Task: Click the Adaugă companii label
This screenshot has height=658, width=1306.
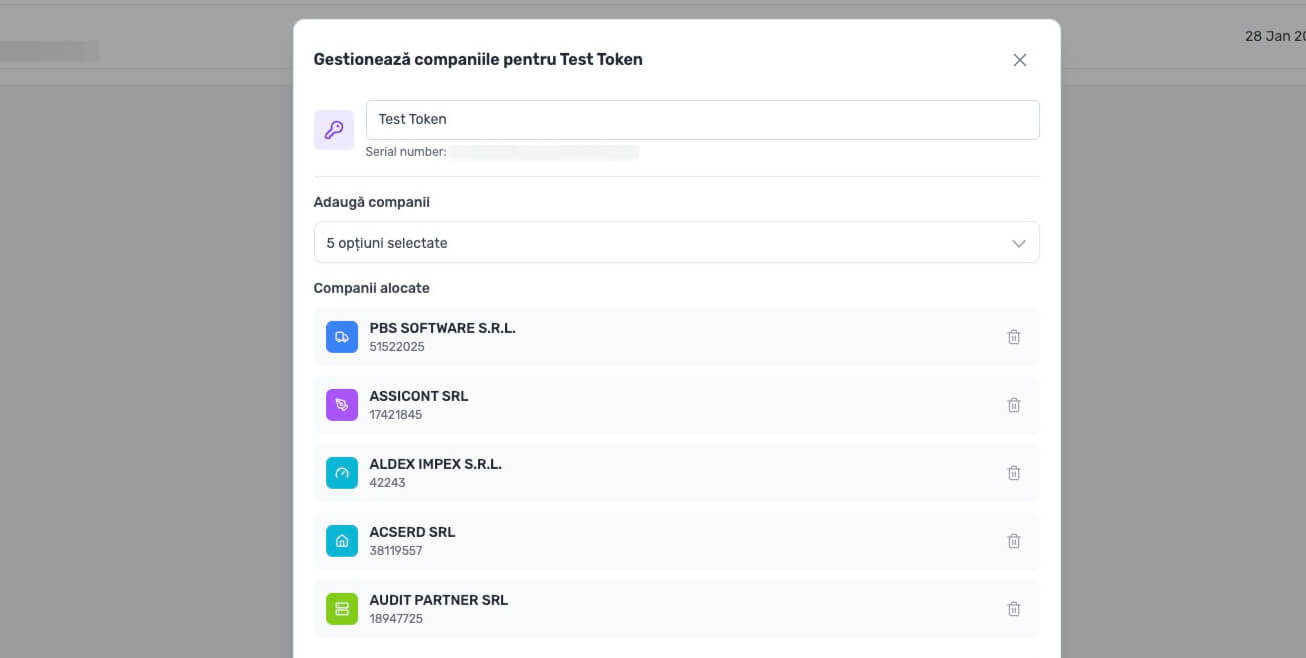Action: click(x=372, y=202)
